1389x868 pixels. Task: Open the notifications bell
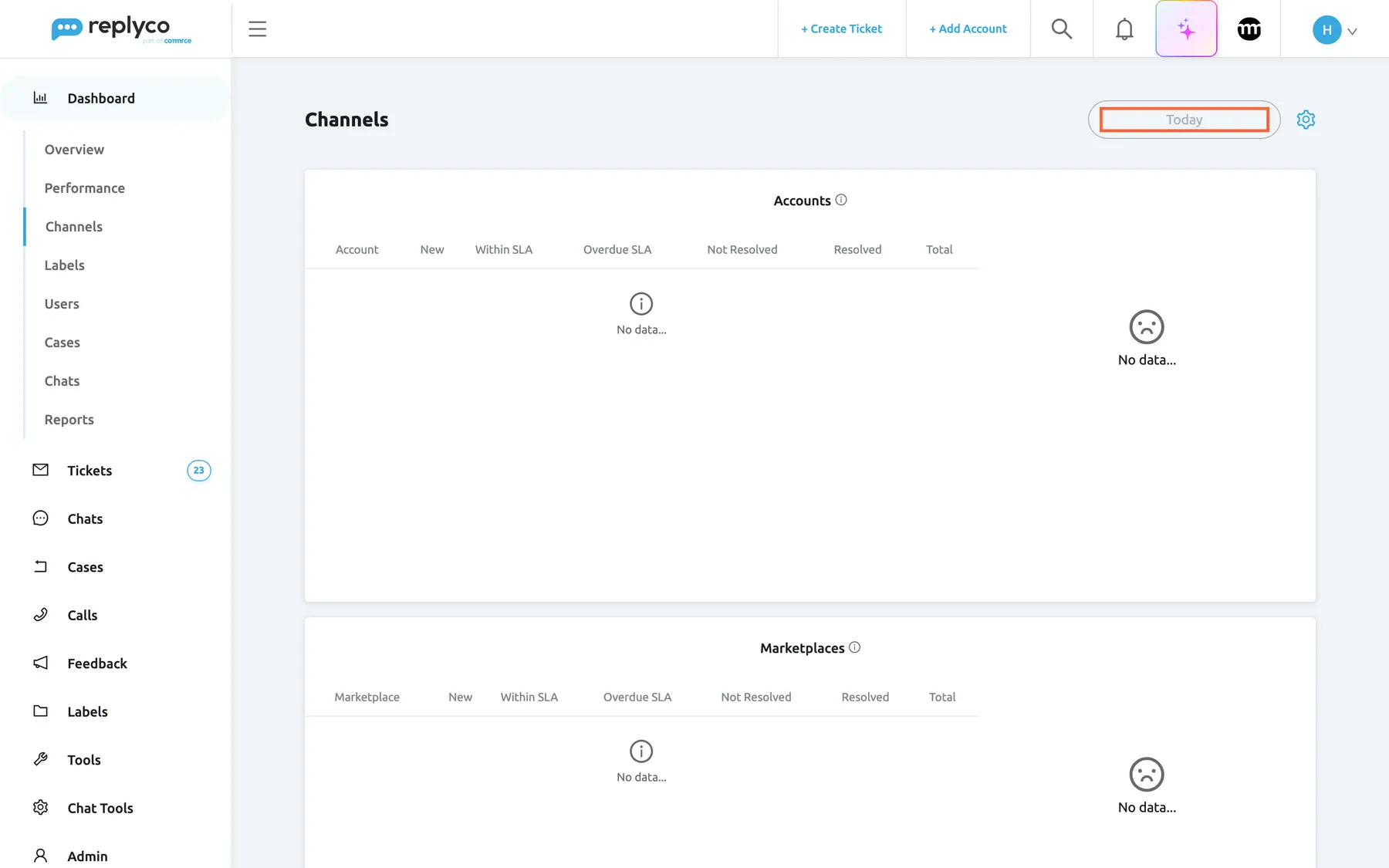click(x=1124, y=29)
